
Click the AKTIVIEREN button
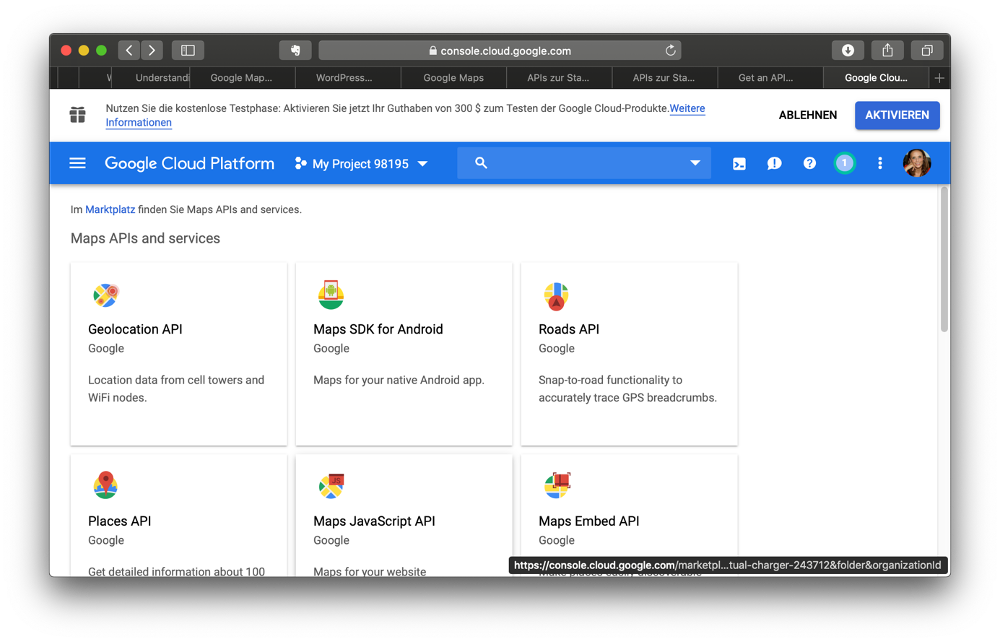[x=897, y=115]
